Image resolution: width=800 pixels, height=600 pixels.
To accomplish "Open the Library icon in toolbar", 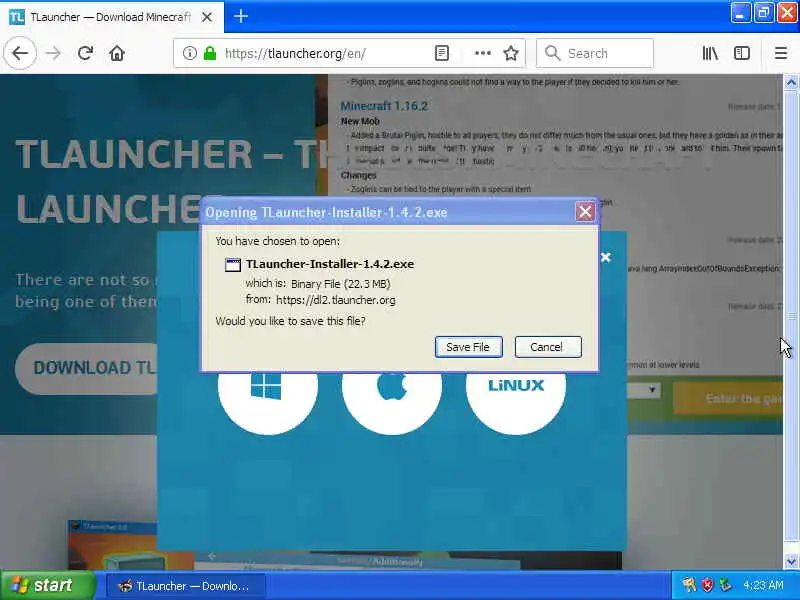I will click(710, 53).
